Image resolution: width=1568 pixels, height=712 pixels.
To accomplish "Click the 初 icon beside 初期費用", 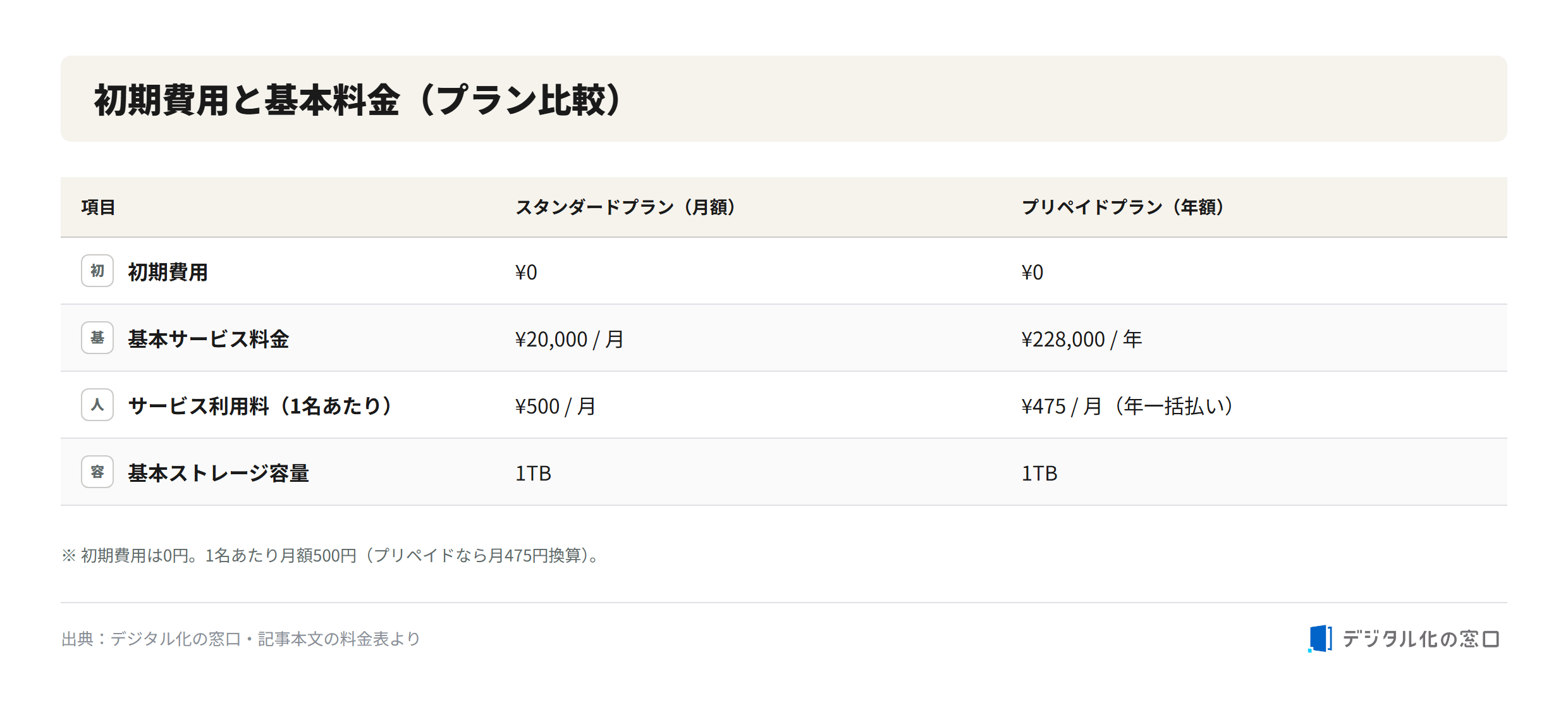I will click(x=97, y=271).
